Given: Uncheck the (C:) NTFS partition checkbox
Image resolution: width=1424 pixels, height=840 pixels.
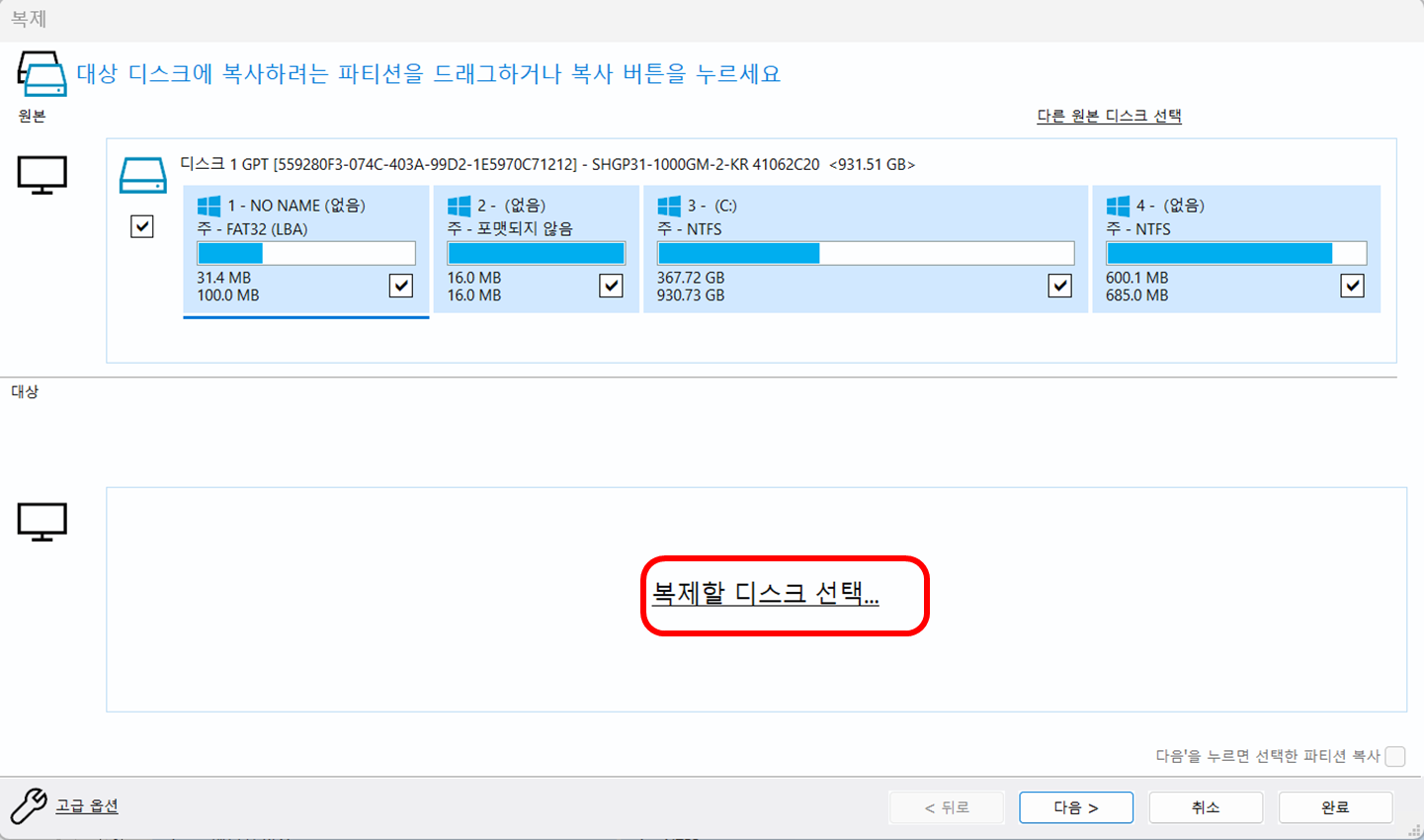Looking at the screenshot, I should pos(1060,286).
